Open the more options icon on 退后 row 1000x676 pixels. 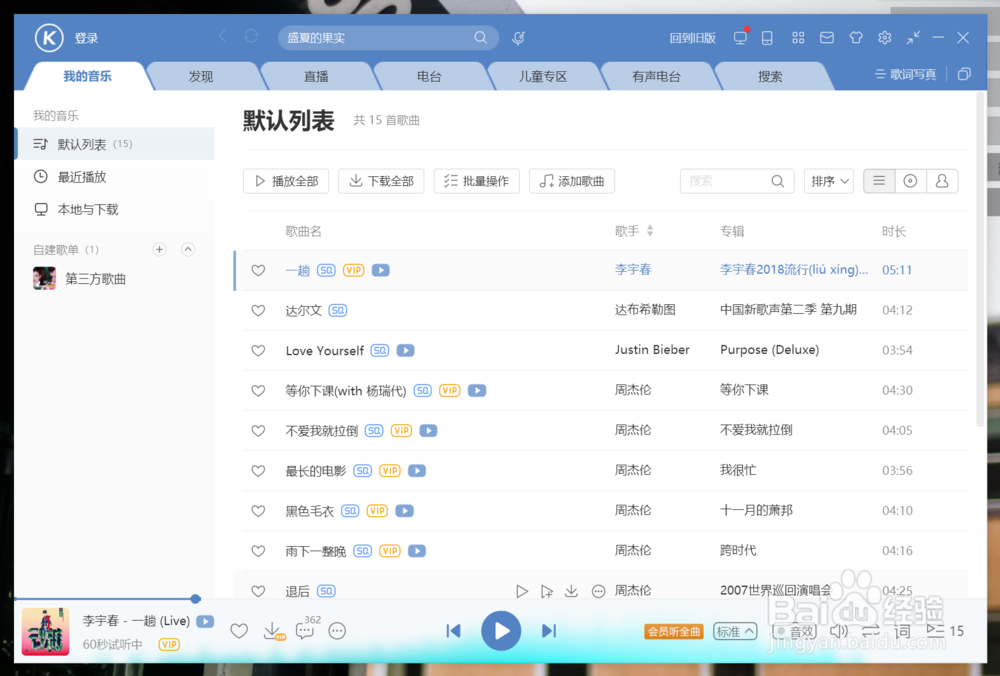click(598, 592)
